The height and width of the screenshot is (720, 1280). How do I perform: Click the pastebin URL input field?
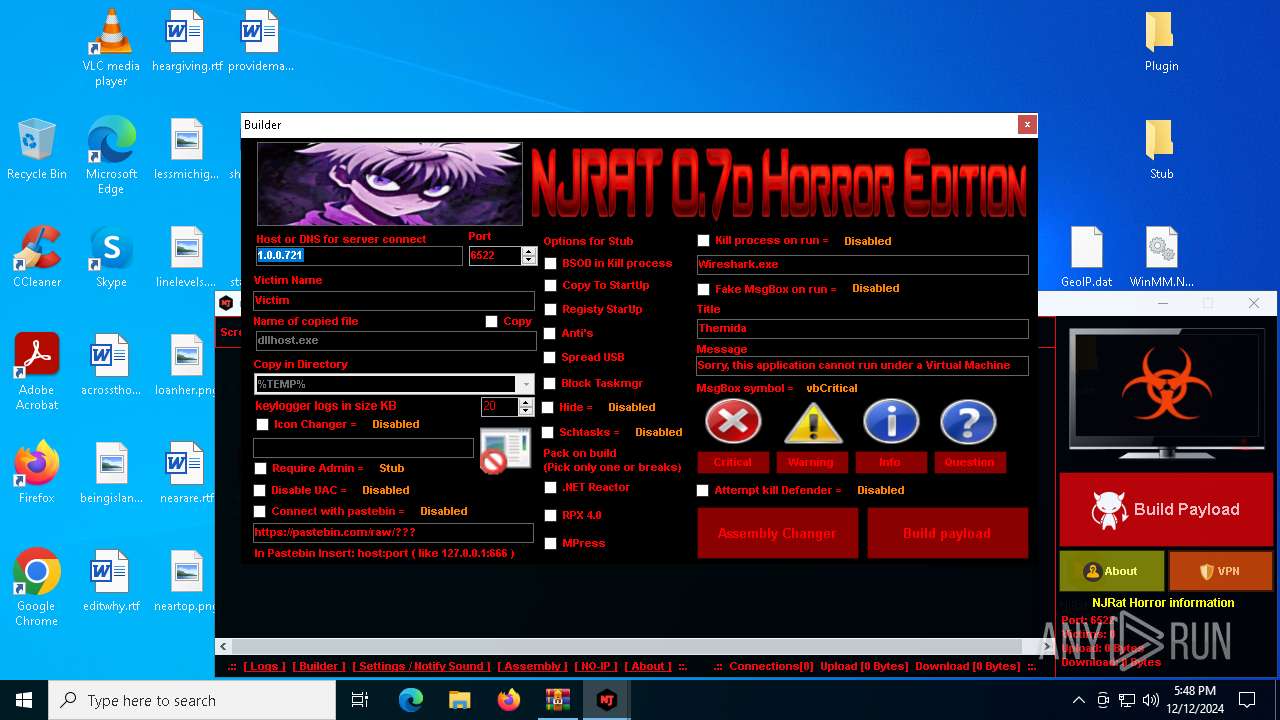pyautogui.click(x=393, y=532)
